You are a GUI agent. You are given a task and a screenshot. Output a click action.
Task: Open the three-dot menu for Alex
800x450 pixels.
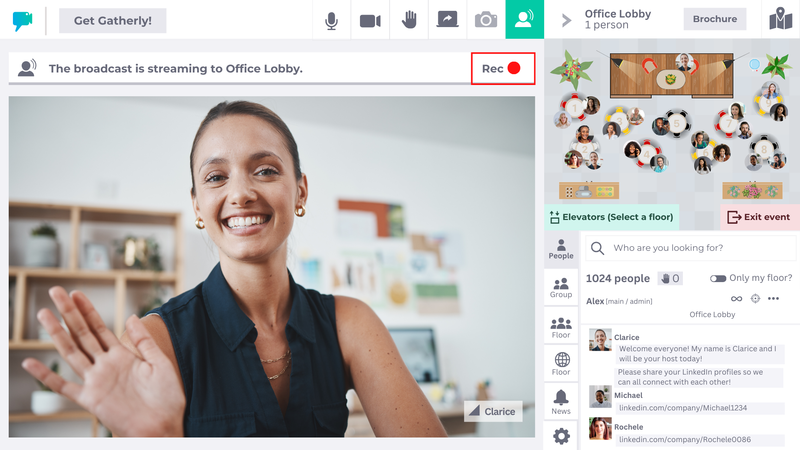[773, 298]
